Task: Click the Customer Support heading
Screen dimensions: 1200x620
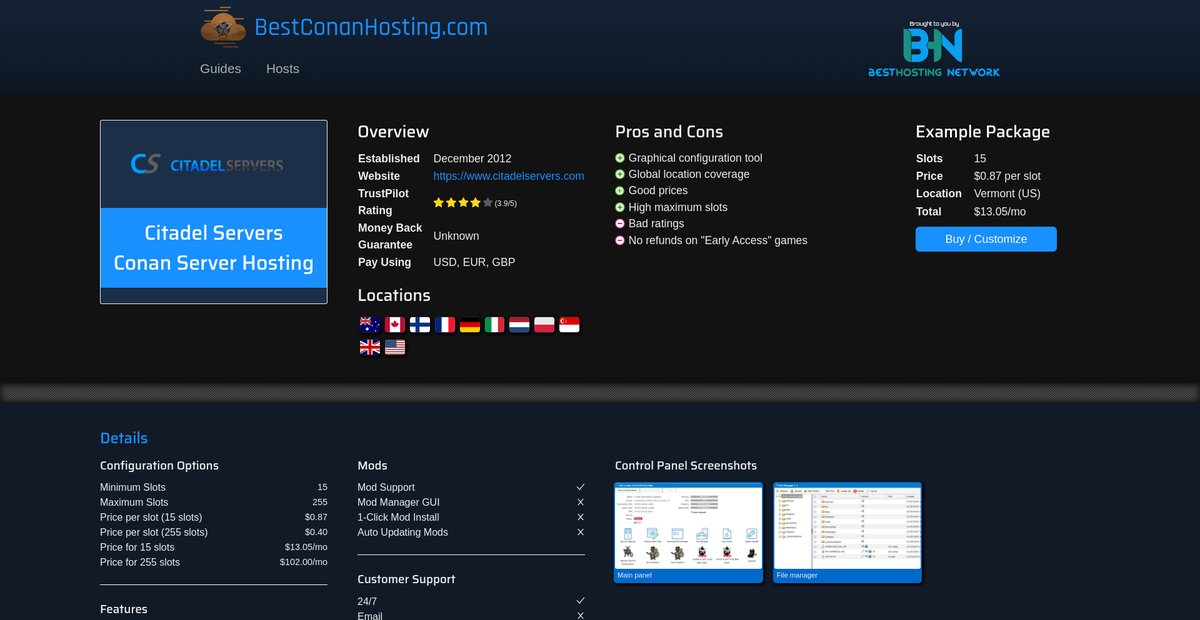Action: coord(406,579)
